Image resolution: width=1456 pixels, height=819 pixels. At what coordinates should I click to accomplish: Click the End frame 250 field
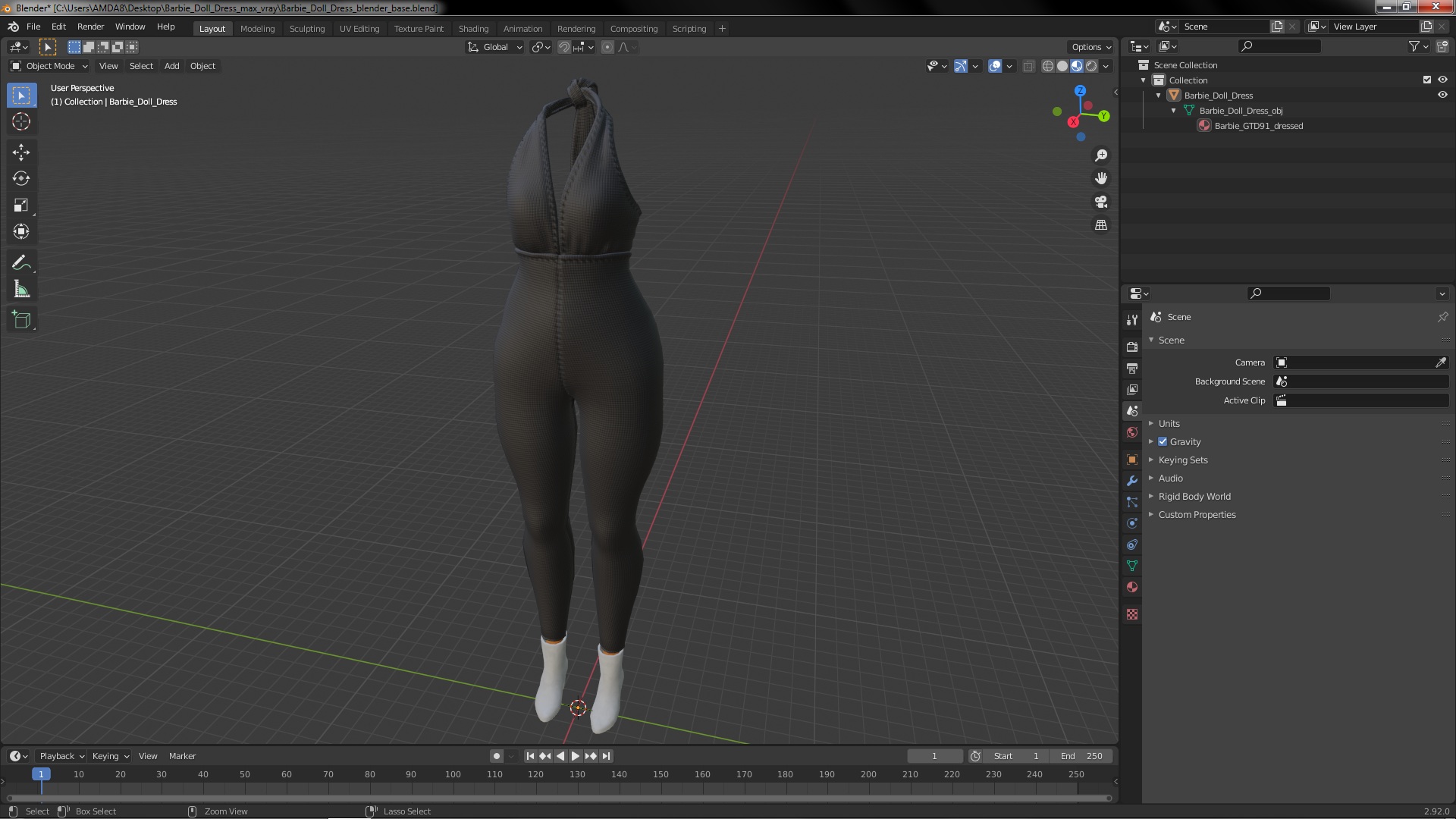pyautogui.click(x=1081, y=756)
